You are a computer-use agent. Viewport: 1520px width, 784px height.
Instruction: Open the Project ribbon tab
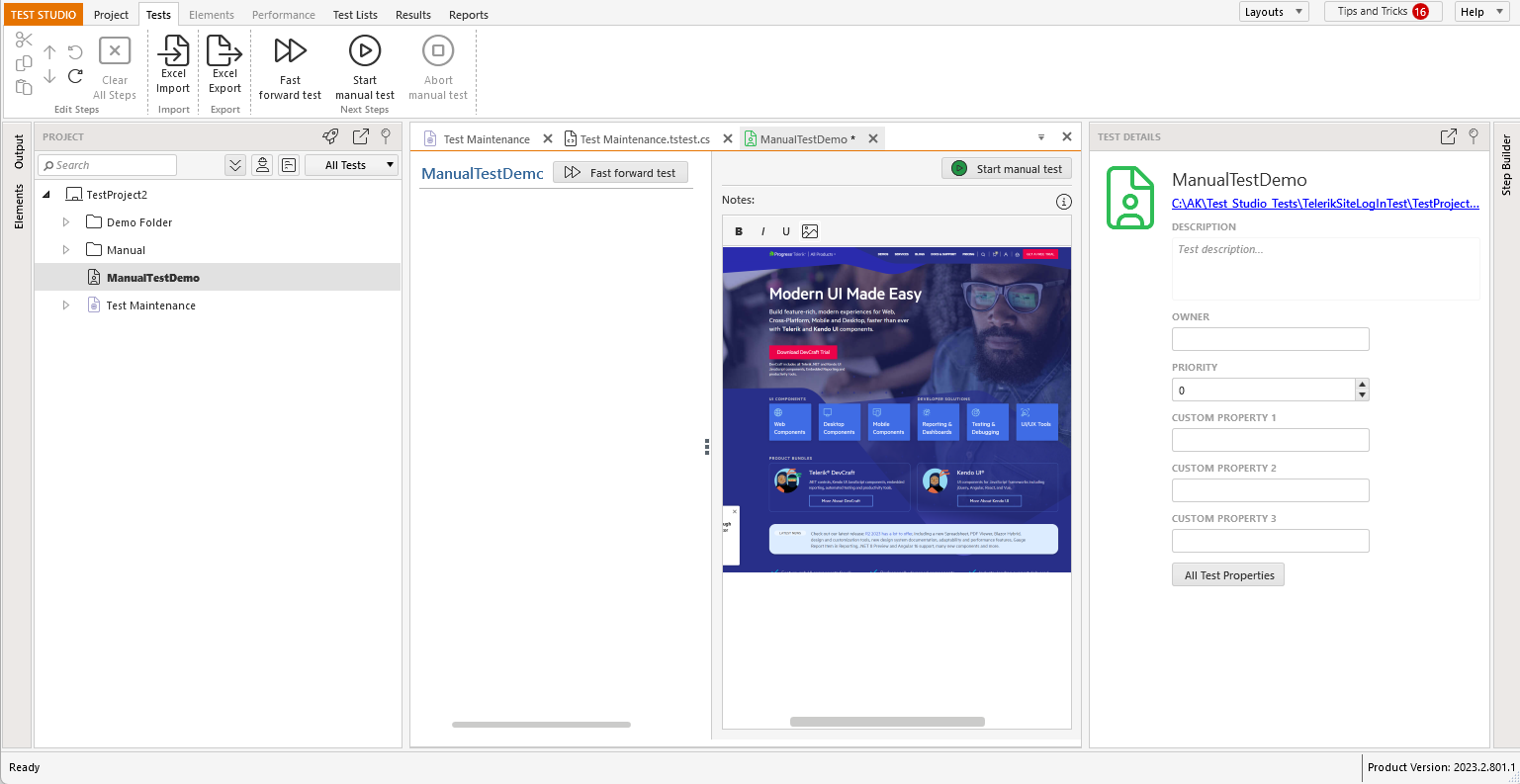point(111,15)
